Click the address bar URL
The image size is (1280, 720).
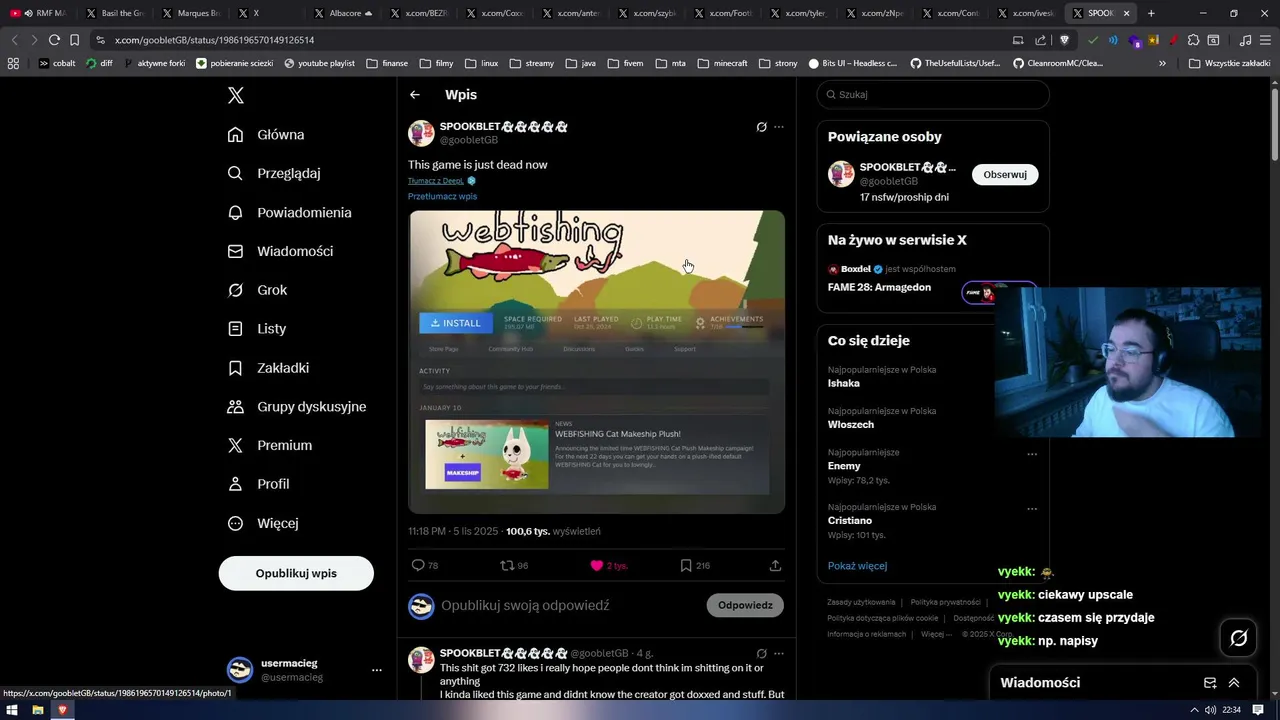(214, 40)
